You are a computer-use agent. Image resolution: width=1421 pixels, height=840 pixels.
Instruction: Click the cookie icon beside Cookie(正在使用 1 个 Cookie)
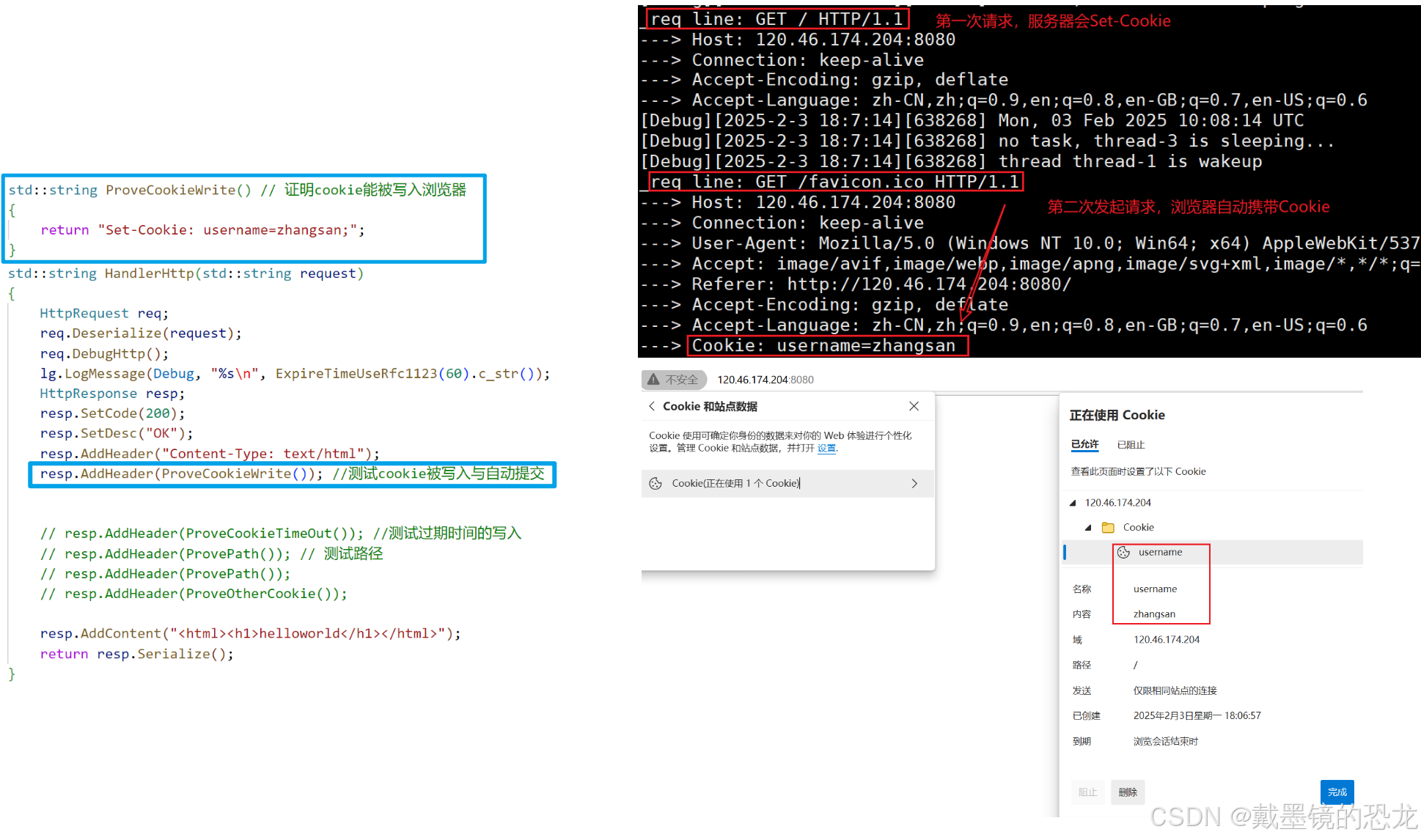tap(656, 484)
